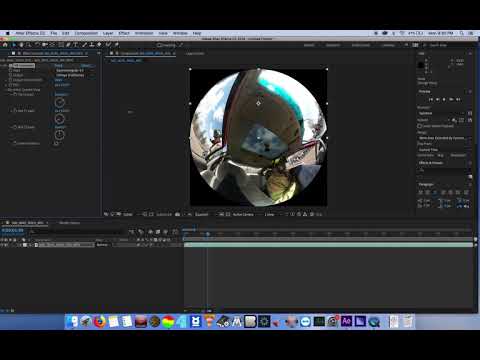
Task: Select the Hand tool
Action: [21, 45]
